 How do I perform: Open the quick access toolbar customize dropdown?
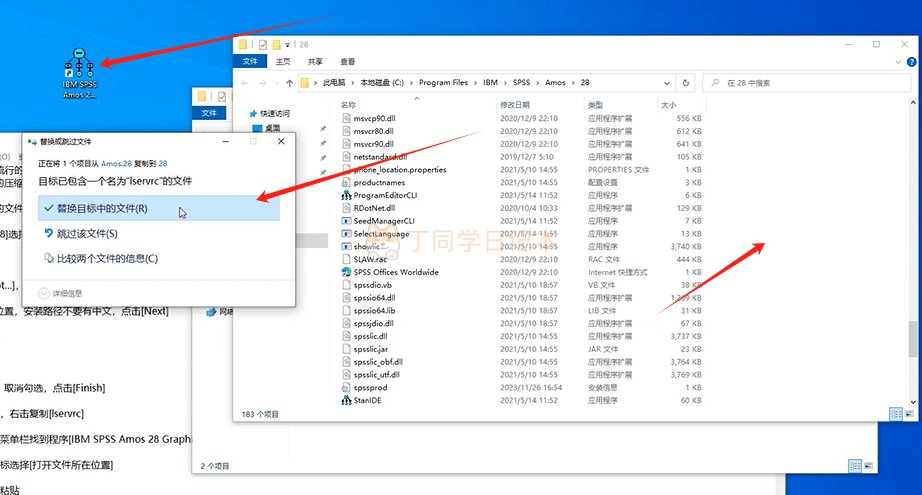point(288,45)
